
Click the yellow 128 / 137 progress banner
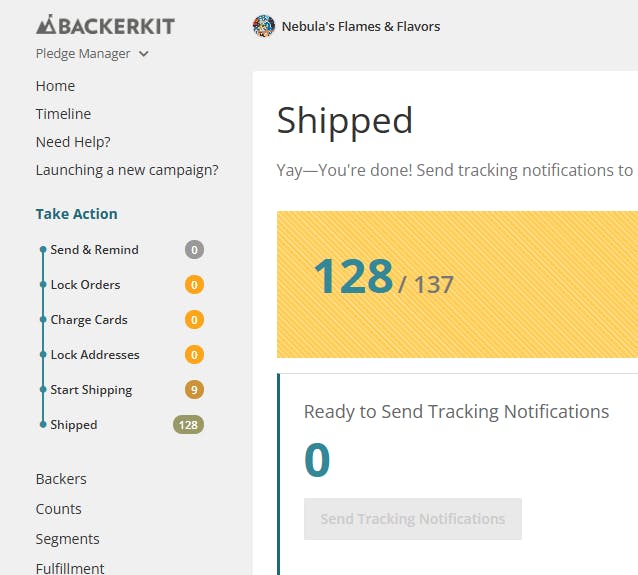[457, 284]
